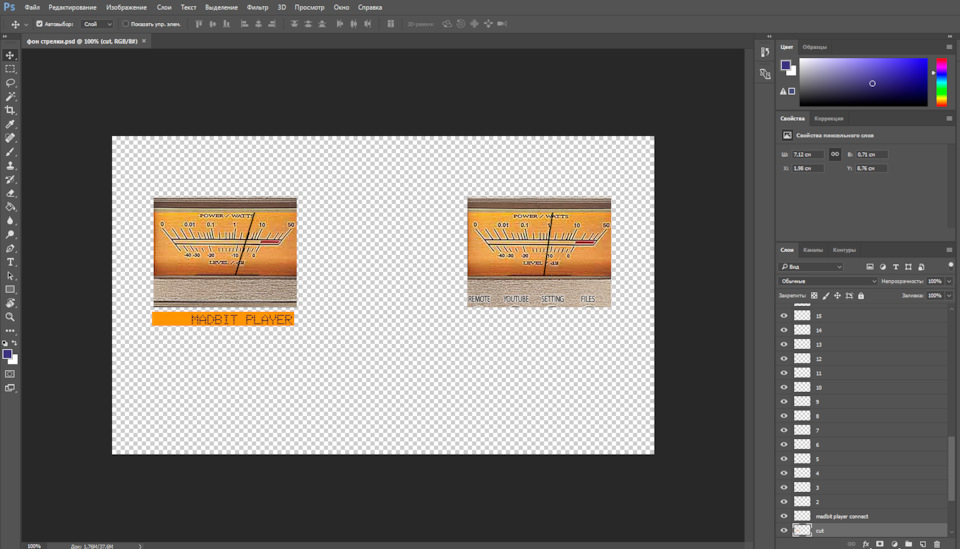Open the Фильтр menu
Image resolution: width=960 pixels, height=549 pixels.
pyautogui.click(x=257, y=7)
